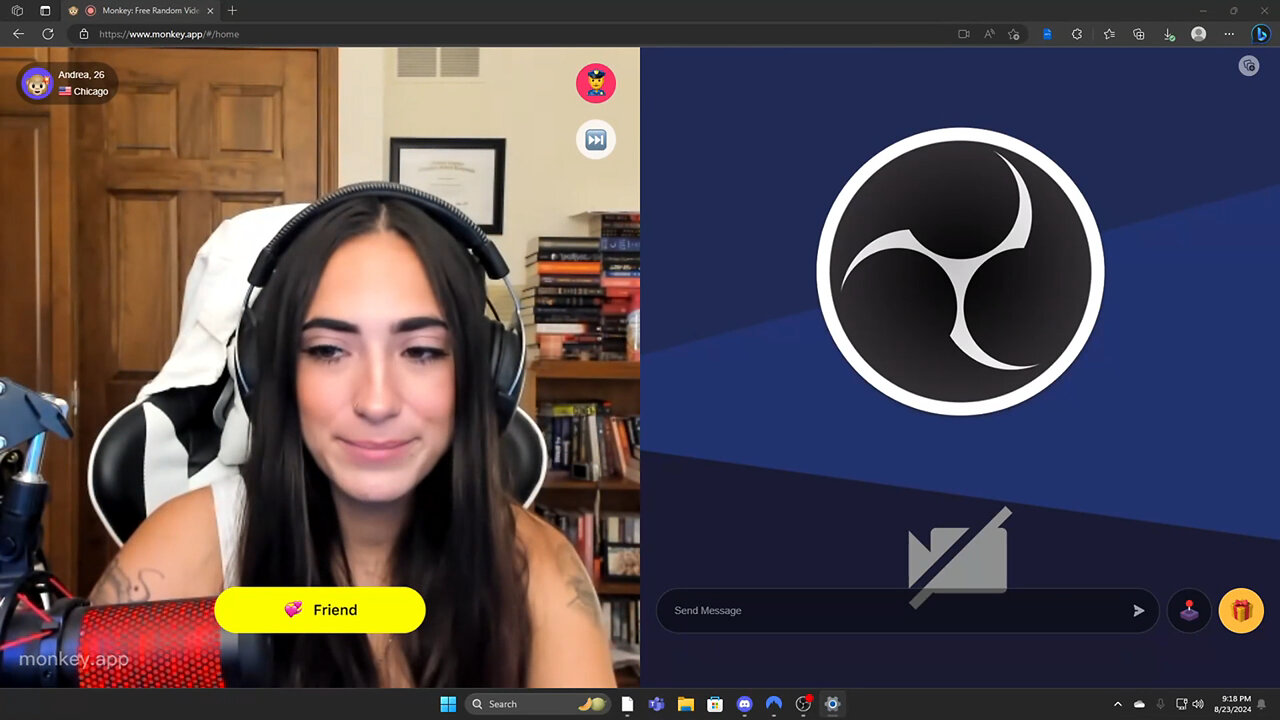1280x720 pixels.
Task: Open the Bing Copilot sidebar icon
Action: [x=1261, y=34]
